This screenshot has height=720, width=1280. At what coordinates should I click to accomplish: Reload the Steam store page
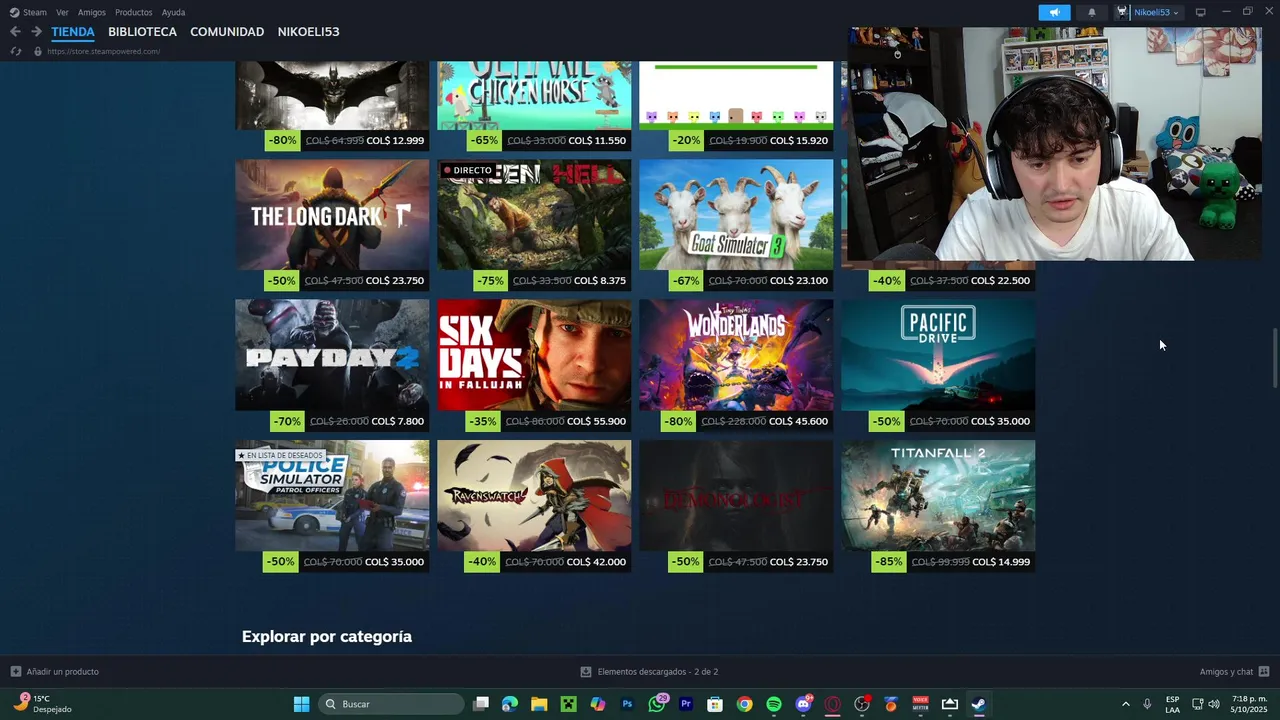15,51
